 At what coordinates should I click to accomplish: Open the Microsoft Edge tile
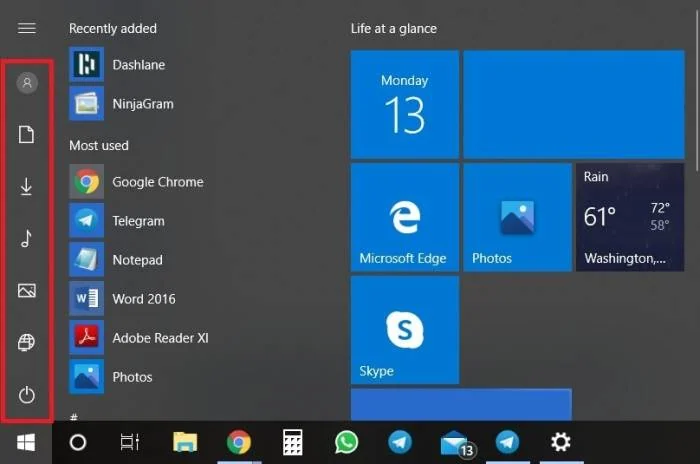point(404,217)
